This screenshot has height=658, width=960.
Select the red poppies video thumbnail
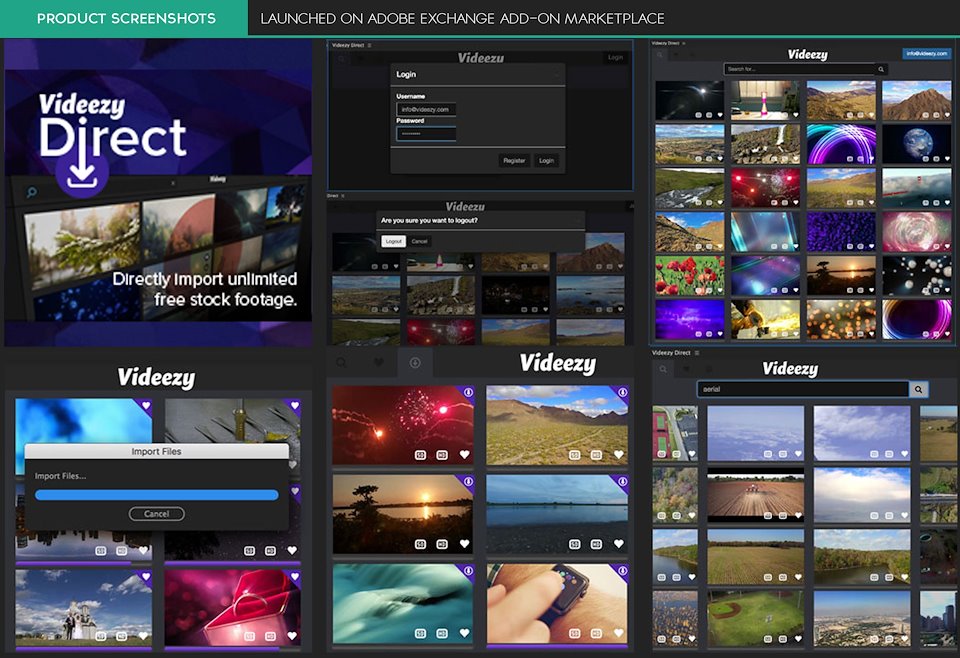690,275
